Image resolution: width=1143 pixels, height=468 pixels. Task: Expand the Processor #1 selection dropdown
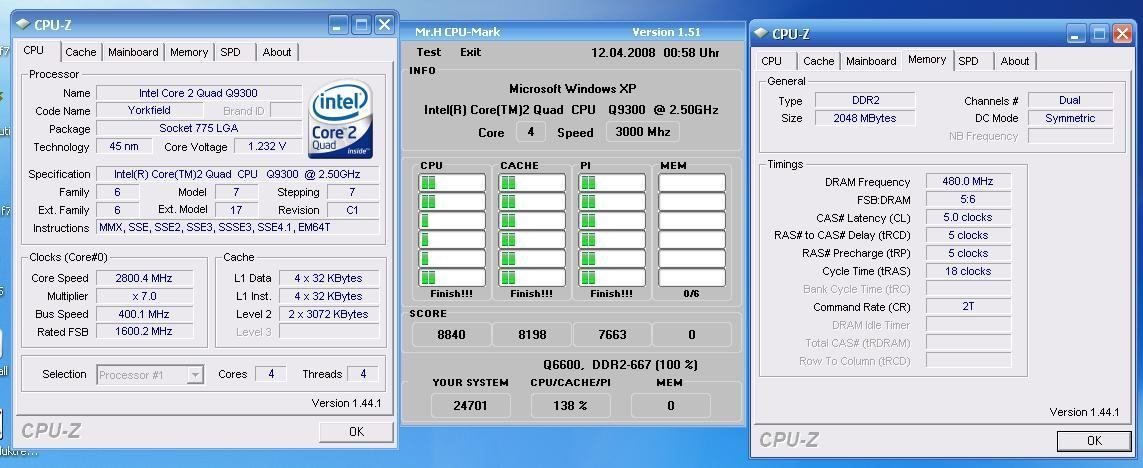[195, 375]
